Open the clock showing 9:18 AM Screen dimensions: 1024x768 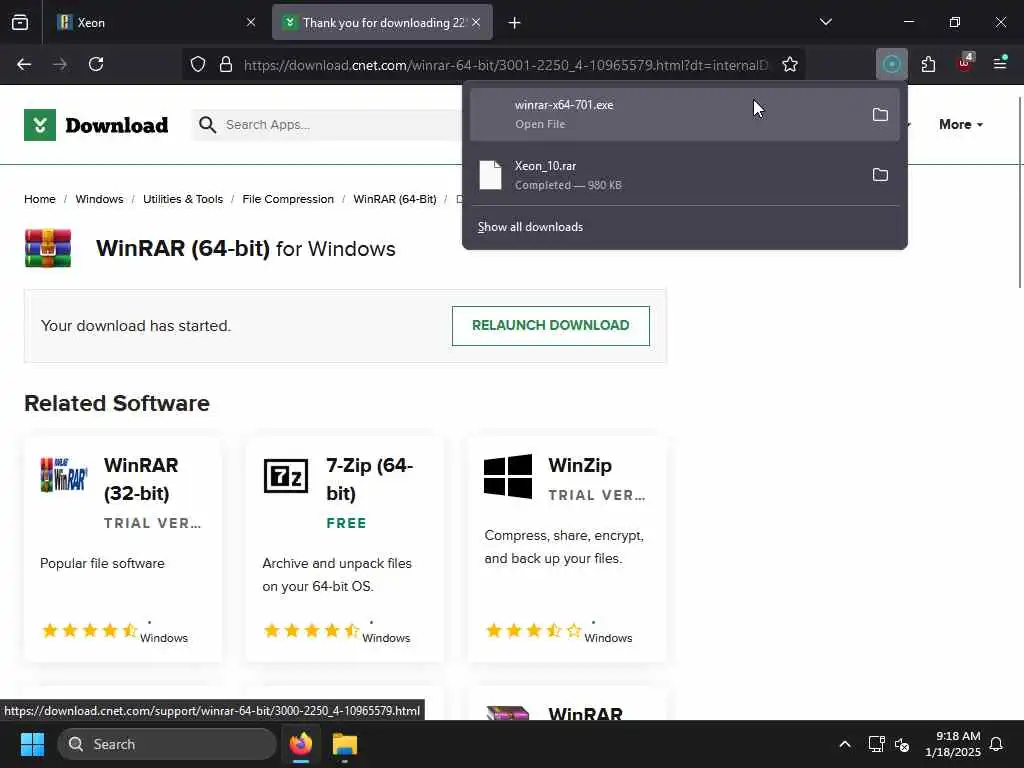click(x=953, y=744)
